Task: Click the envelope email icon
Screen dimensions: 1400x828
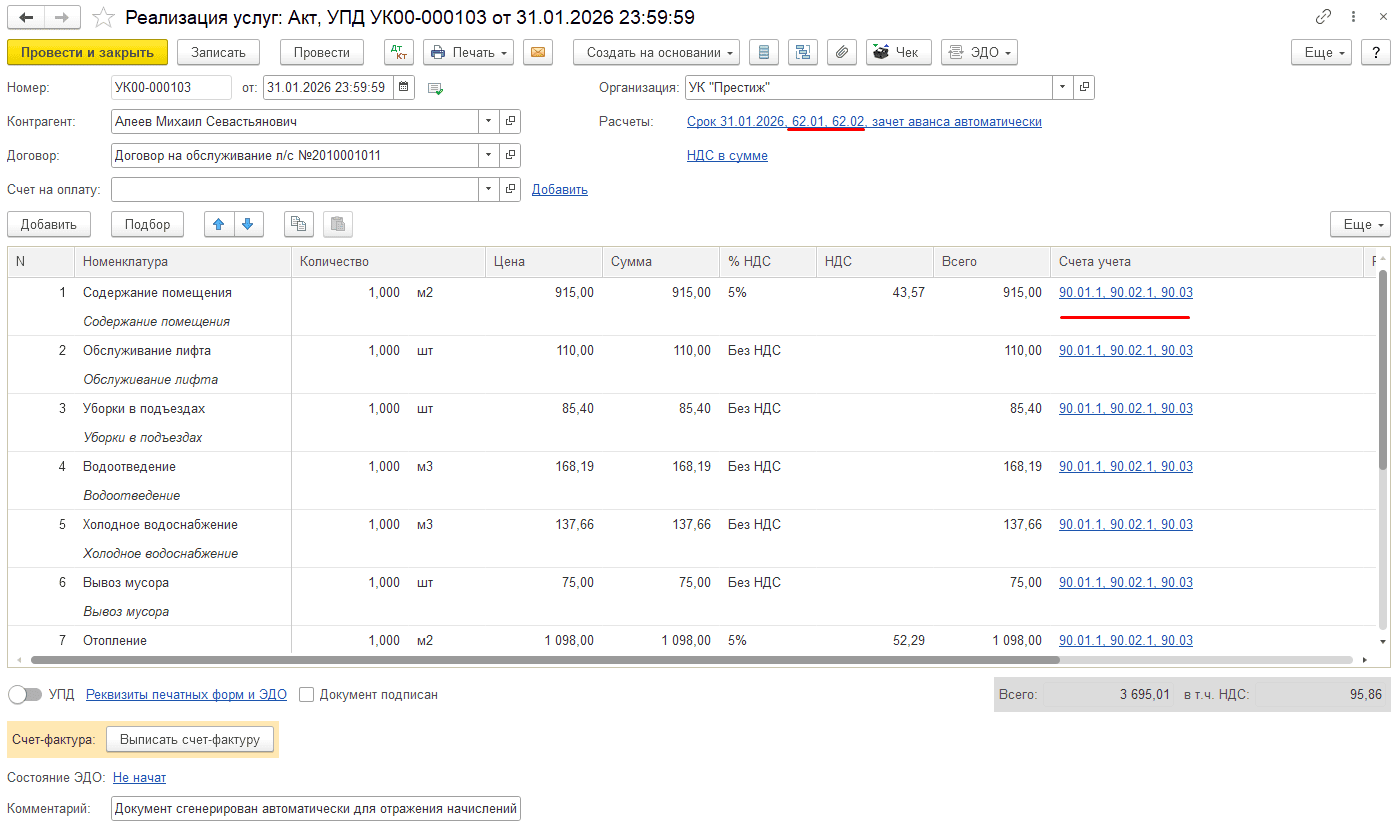Action: pos(539,53)
